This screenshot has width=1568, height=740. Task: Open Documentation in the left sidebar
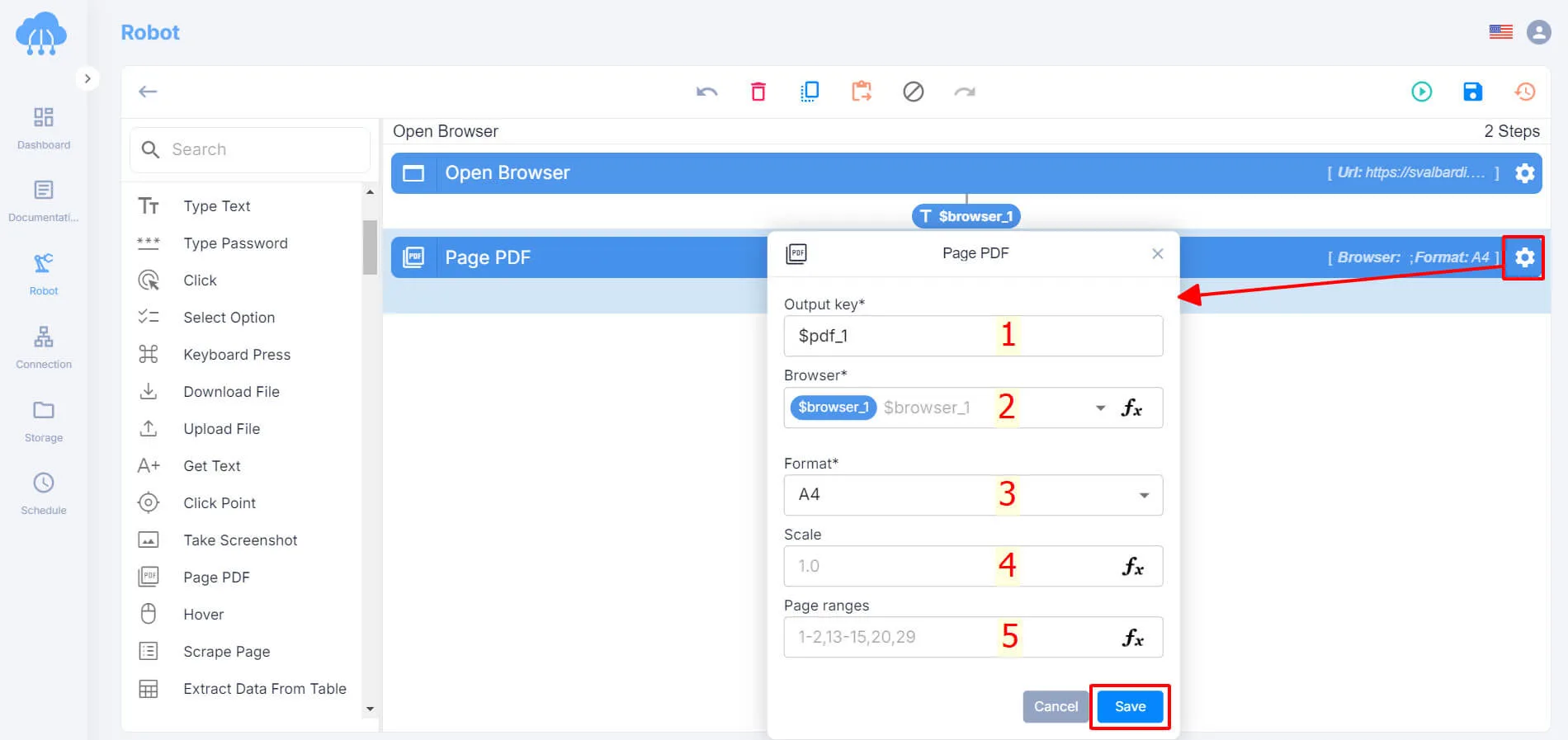(44, 201)
